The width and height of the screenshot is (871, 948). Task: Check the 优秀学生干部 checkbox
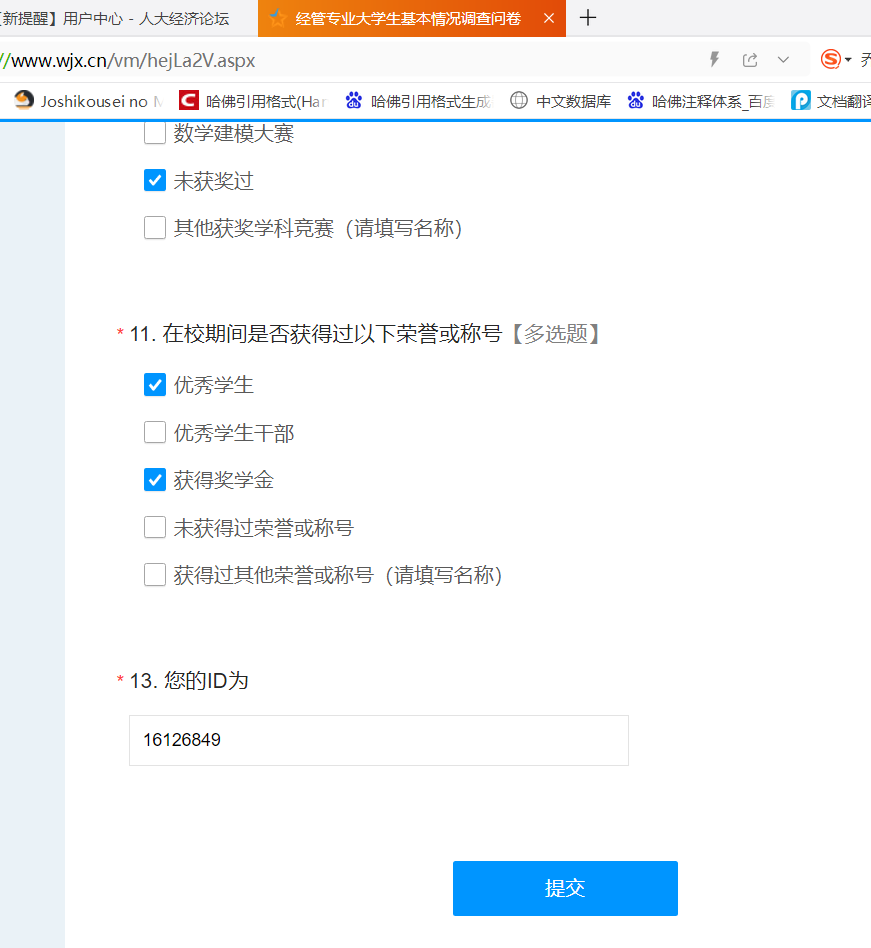coord(155,432)
